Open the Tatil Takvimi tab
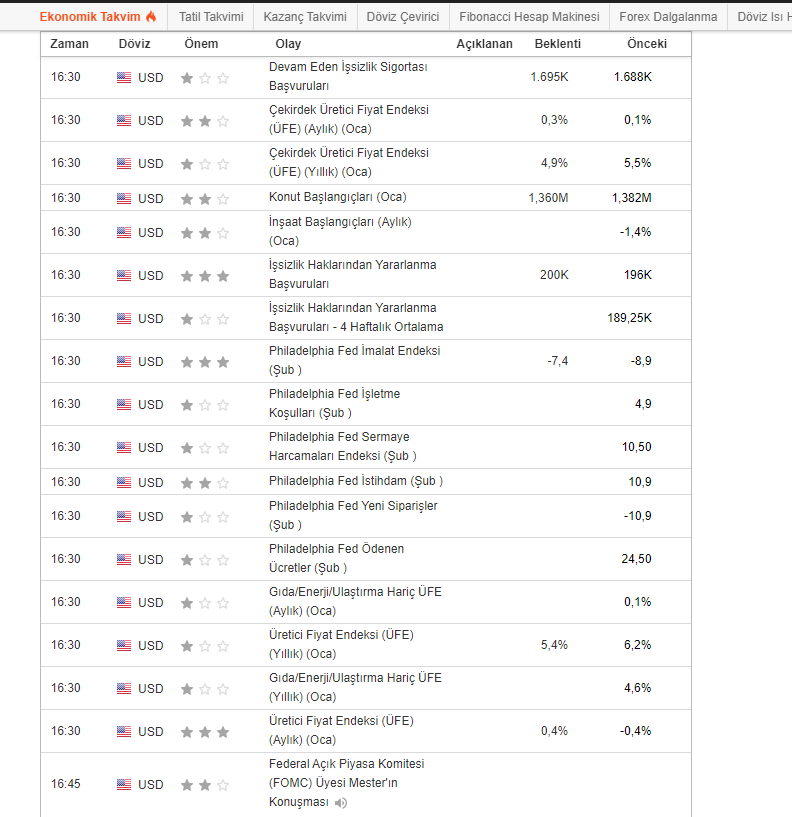 click(x=211, y=17)
